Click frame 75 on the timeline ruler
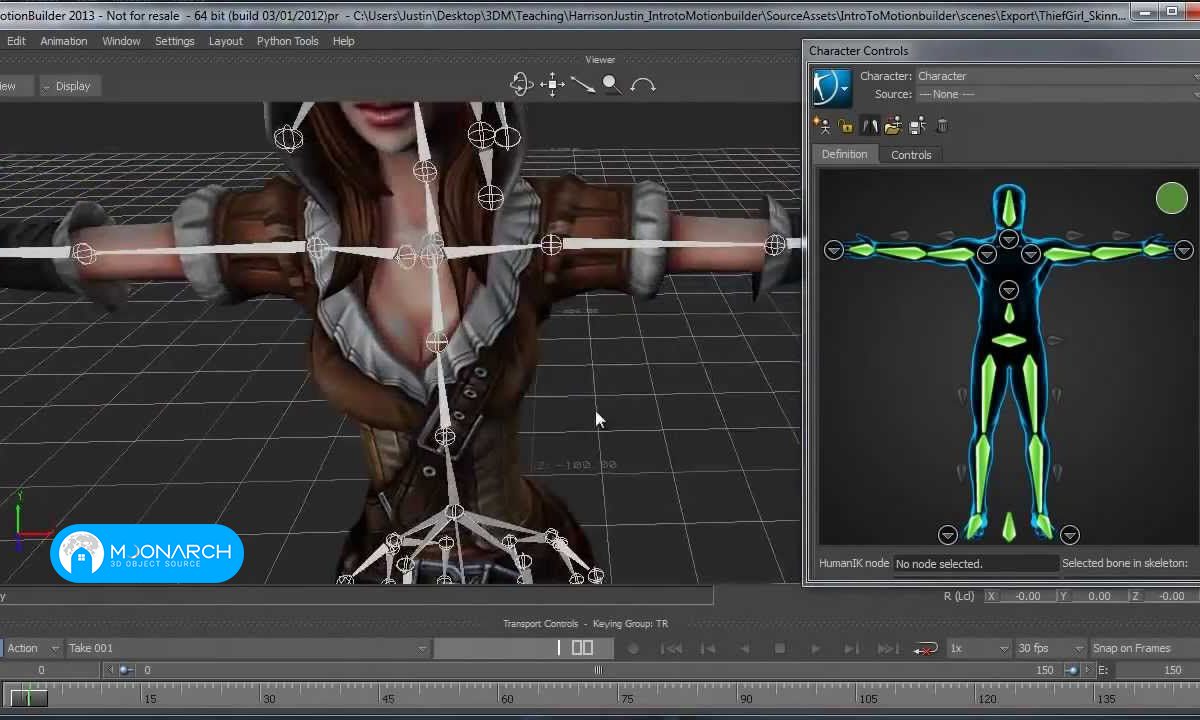Viewport: 1200px width, 720px height. (x=626, y=699)
